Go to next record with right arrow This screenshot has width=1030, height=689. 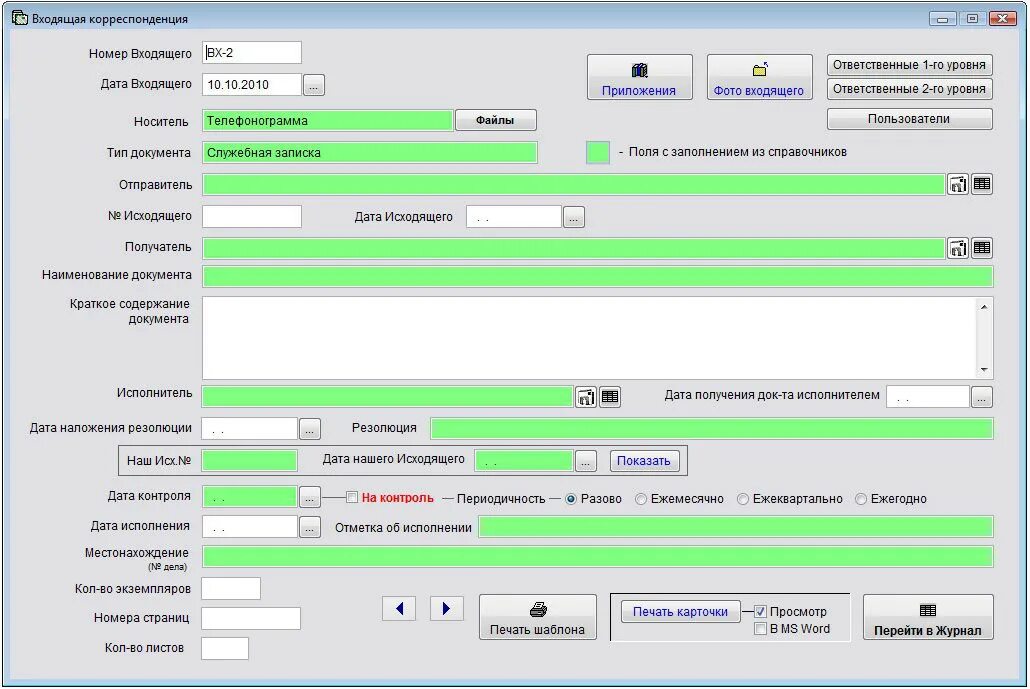(447, 609)
